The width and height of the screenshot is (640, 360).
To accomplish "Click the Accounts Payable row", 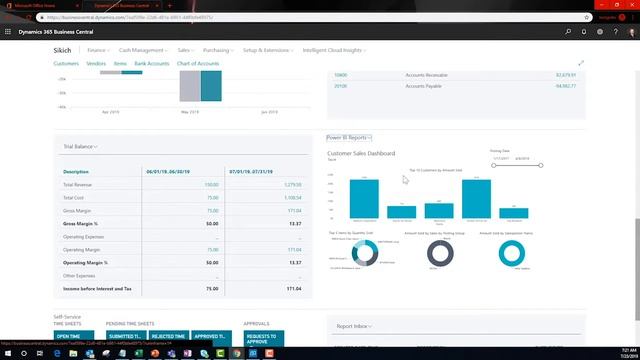I will coord(456,86).
